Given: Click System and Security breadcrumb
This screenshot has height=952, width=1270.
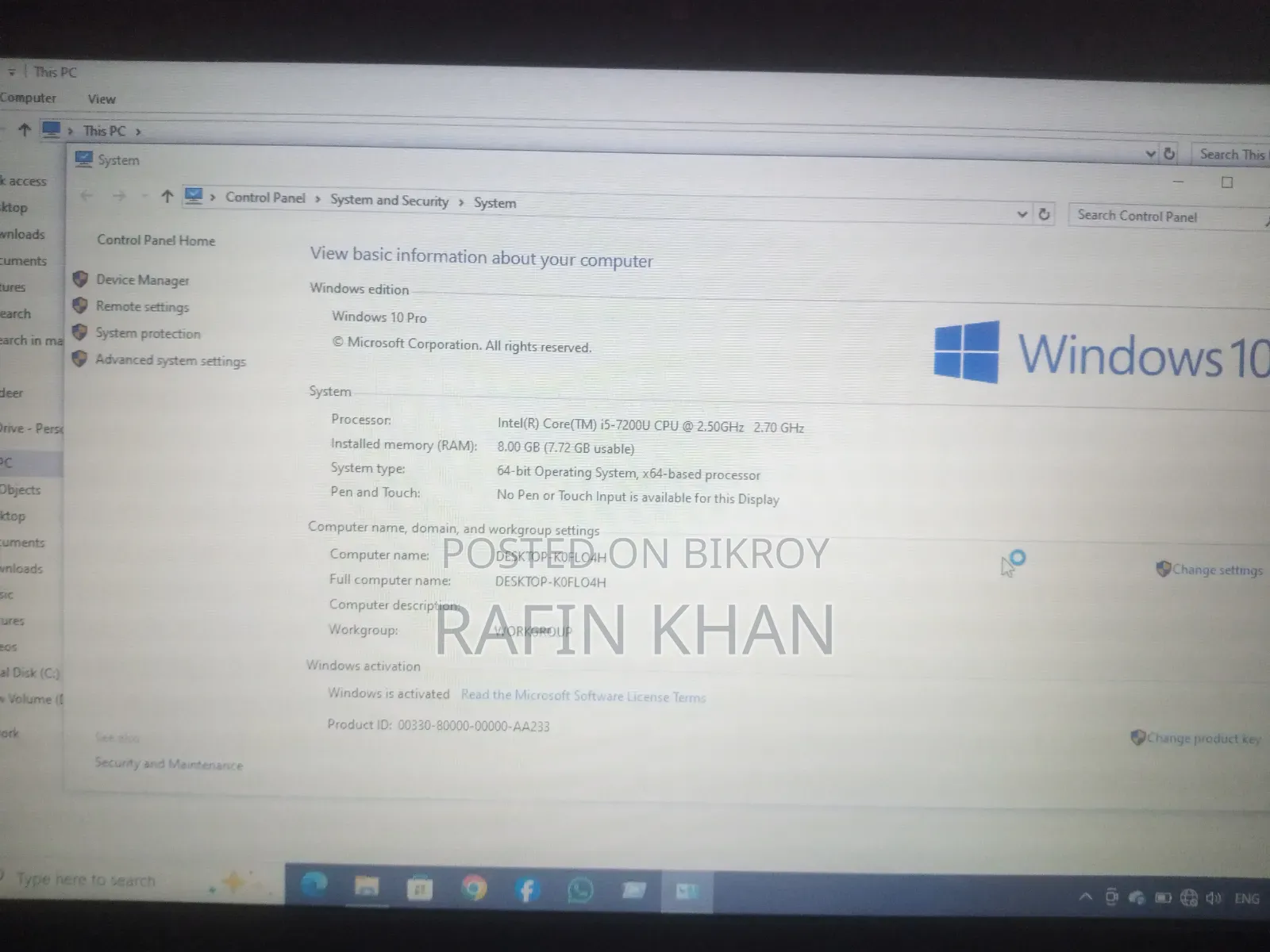Looking at the screenshot, I should (389, 200).
